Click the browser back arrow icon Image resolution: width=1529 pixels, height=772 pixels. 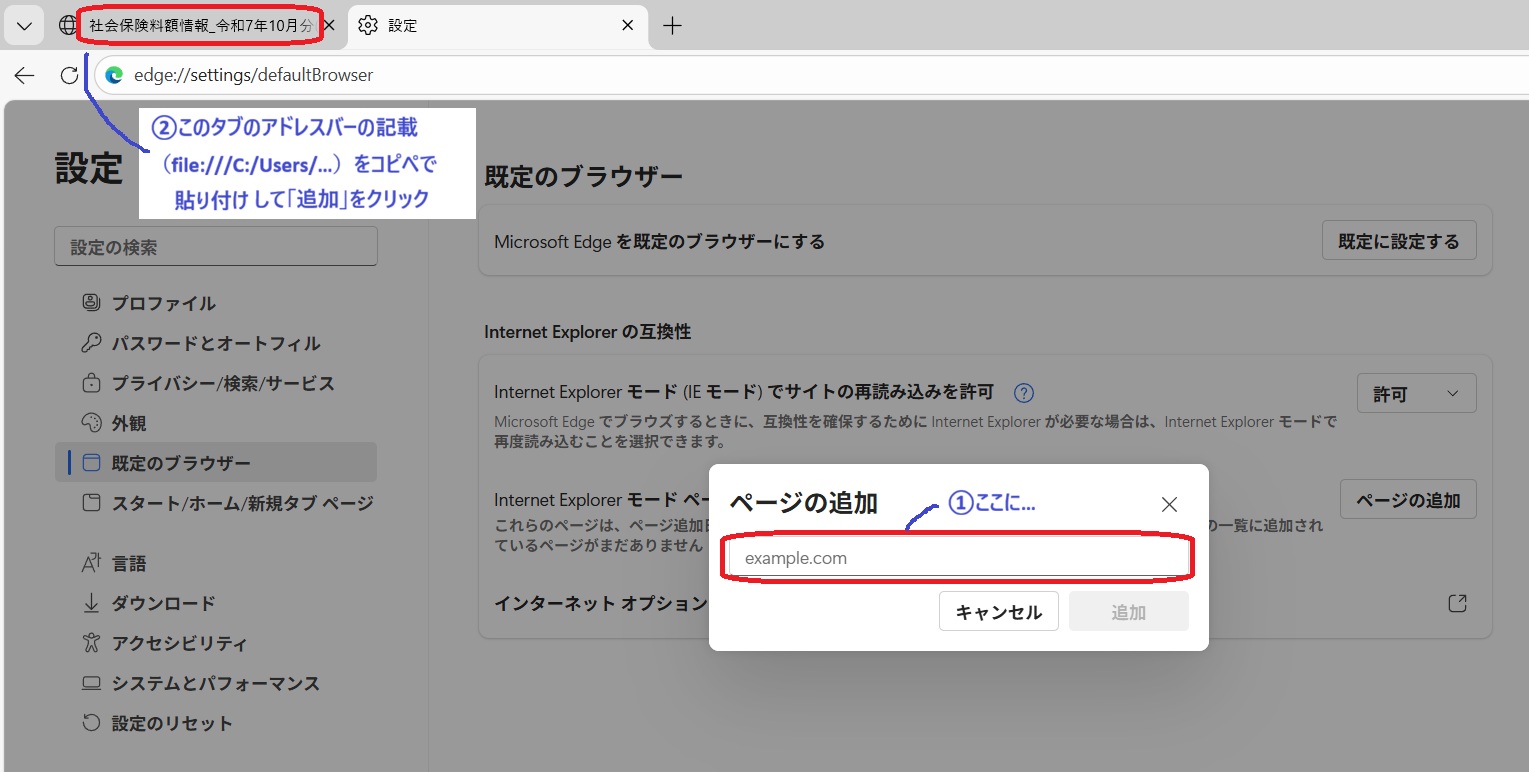(x=24, y=75)
